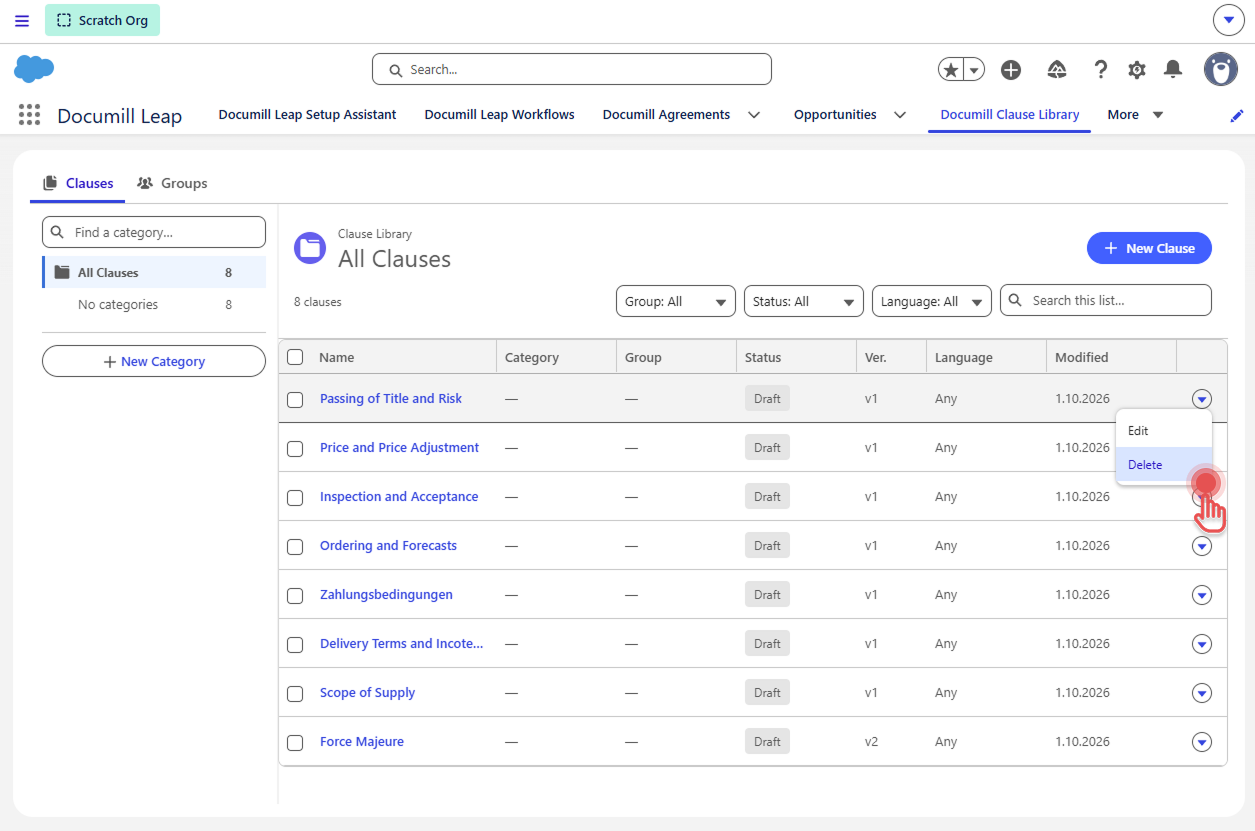
Task: Open the notifications bell
Action: (x=1173, y=69)
